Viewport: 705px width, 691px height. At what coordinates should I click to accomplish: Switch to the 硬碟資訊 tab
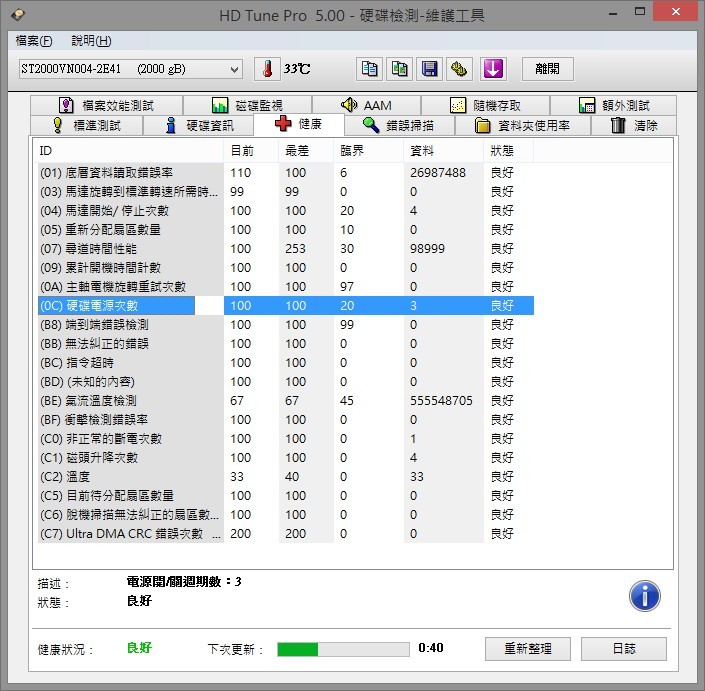(198, 125)
